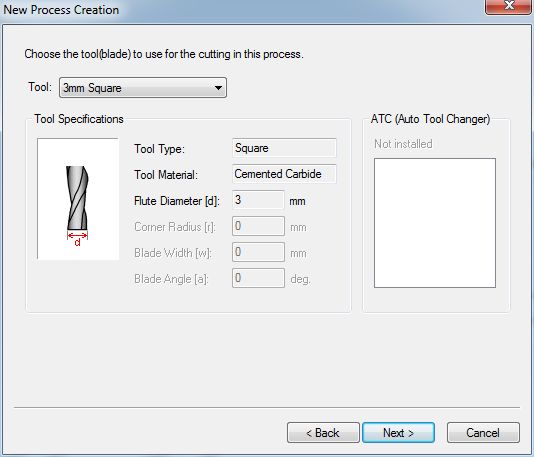Click the disabled Blade Angle value field
This screenshot has width=534, height=457.
tap(258, 278)
